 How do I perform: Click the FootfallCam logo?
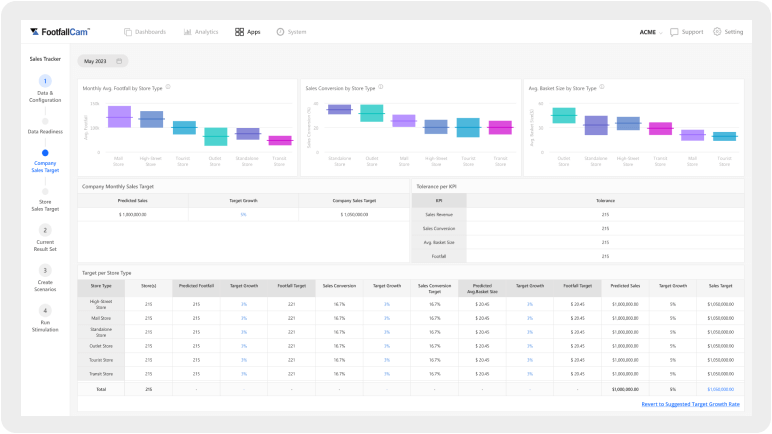pos(59,32)
